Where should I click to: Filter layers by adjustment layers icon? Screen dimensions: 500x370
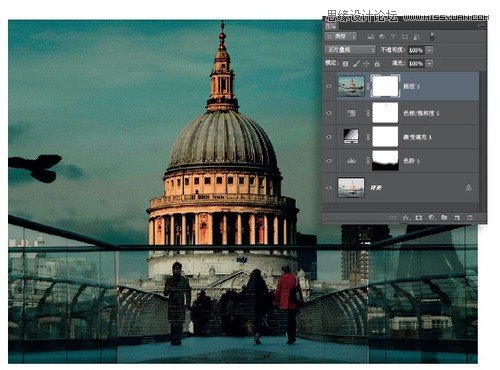click(382, 37)
